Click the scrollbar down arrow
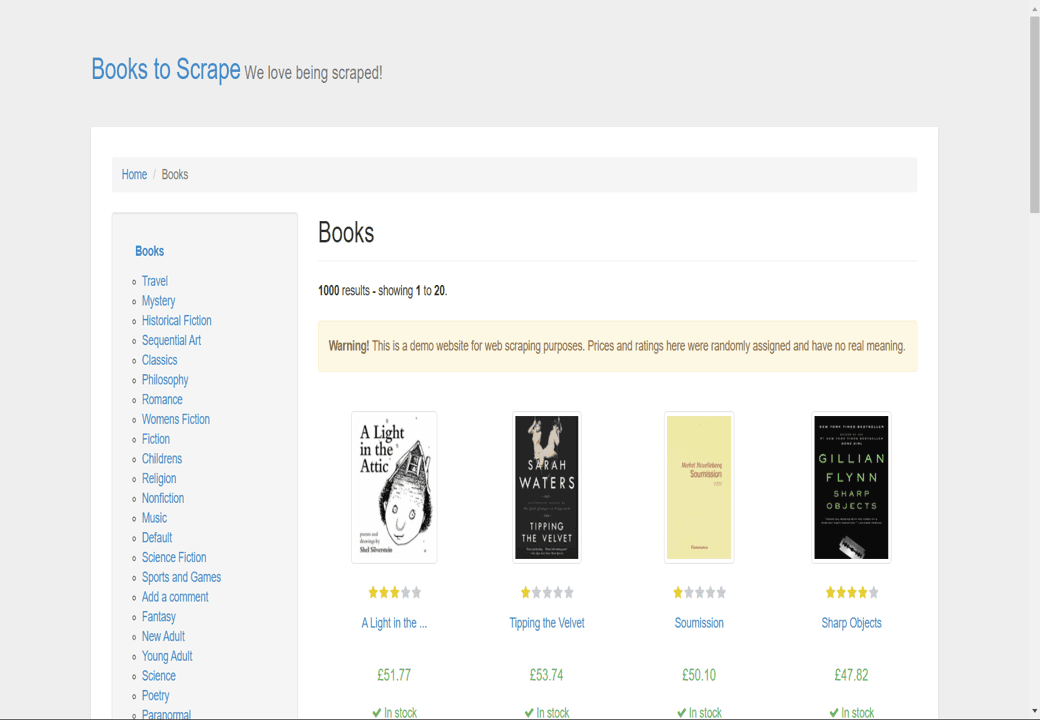1040x720 pixels. (x=1034, y=711)
